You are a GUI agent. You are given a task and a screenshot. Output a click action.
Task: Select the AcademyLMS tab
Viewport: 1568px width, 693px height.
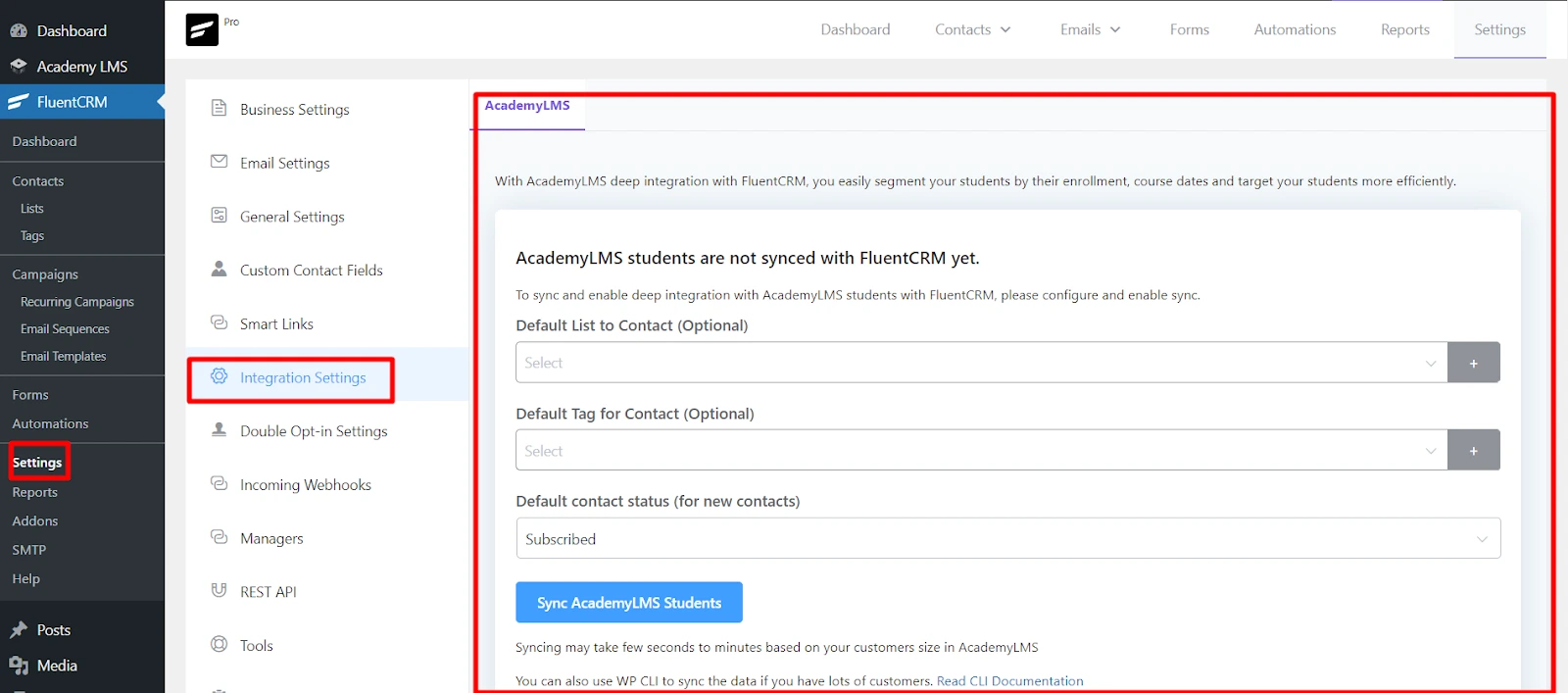pyautogui.click(x=527, y=106)
